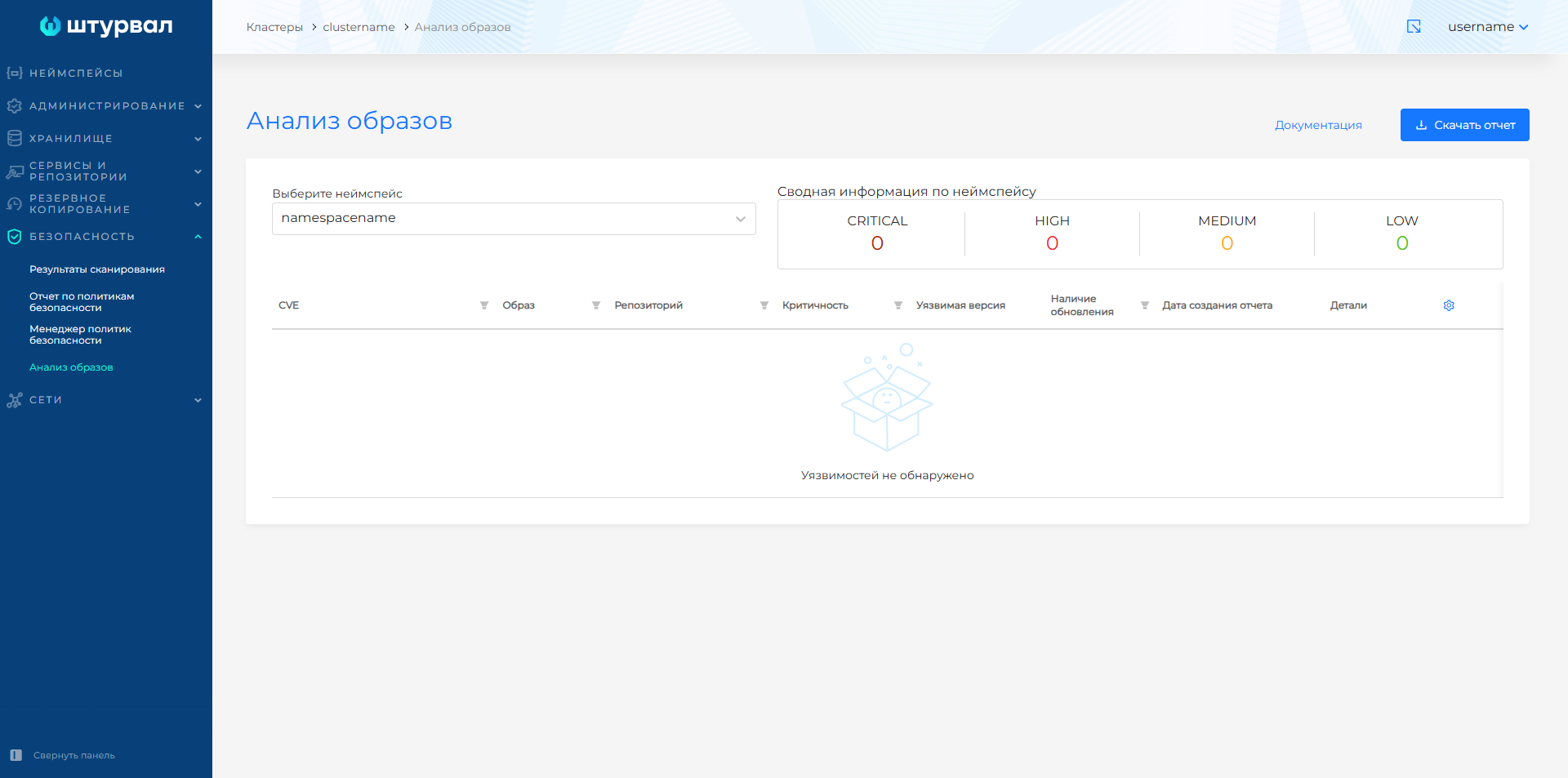Filter the Критичность column

[x=898, y=305]
